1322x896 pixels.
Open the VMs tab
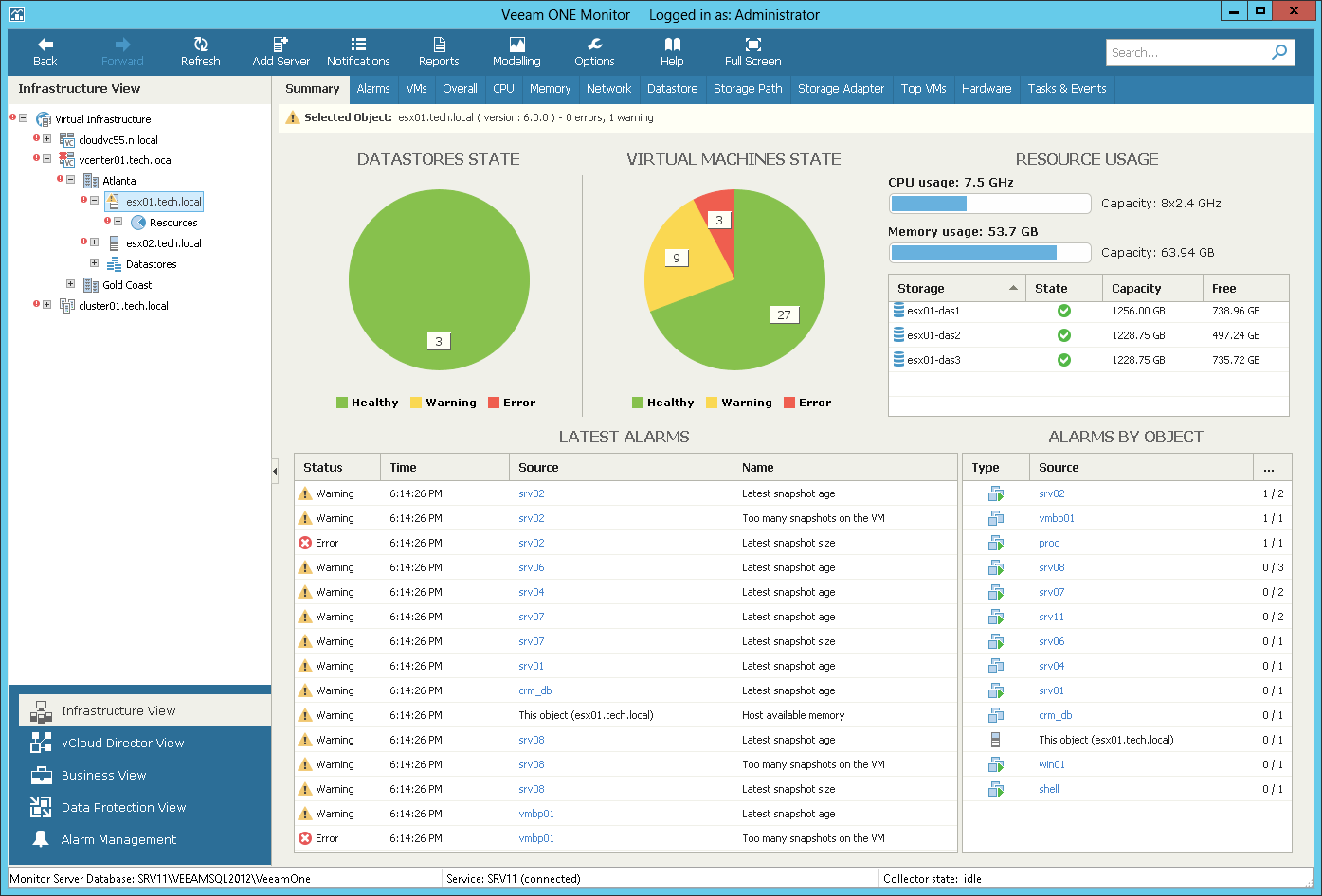416,89
